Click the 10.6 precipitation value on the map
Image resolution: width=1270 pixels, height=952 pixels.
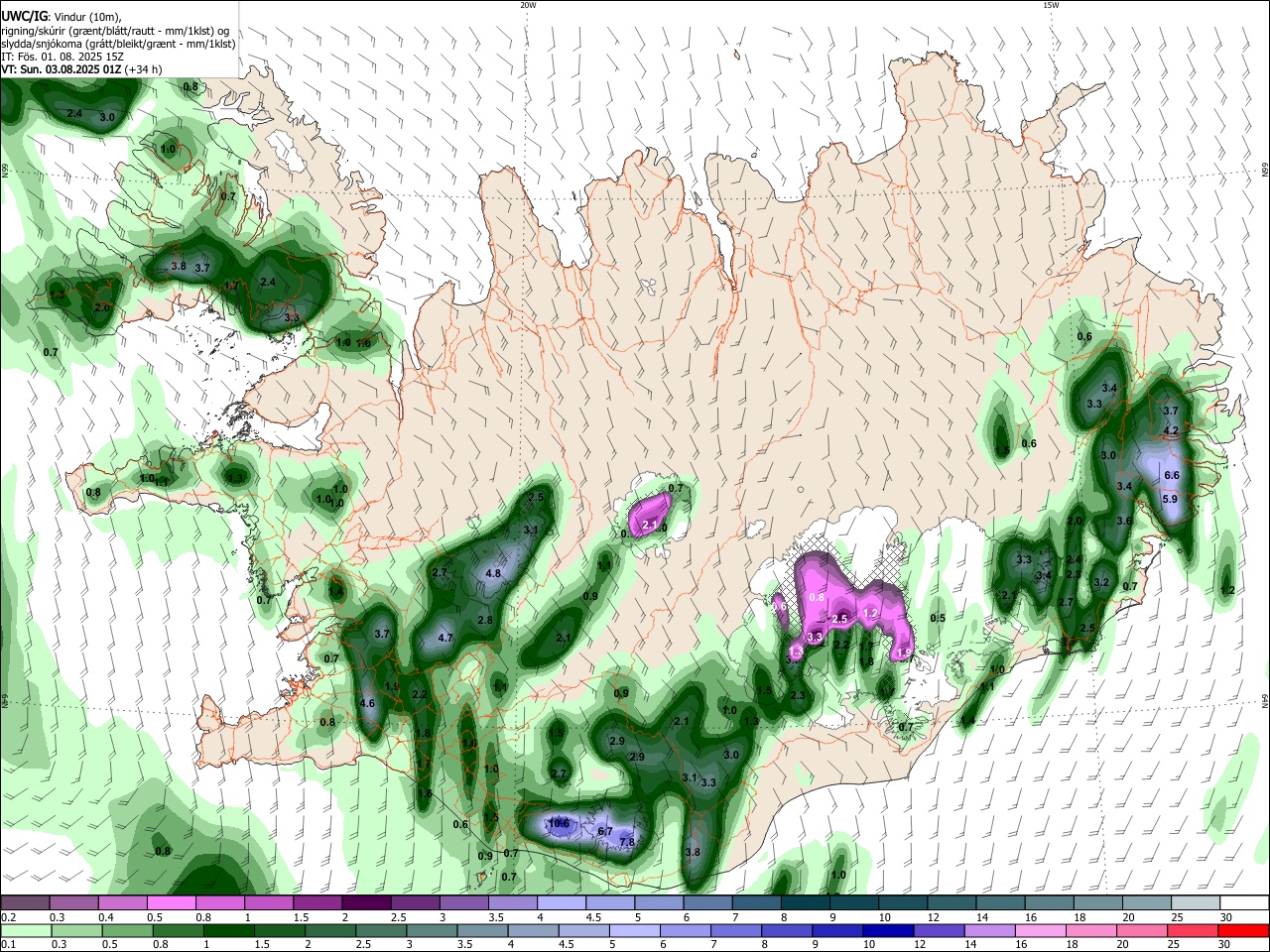click(x=559, y=823)
